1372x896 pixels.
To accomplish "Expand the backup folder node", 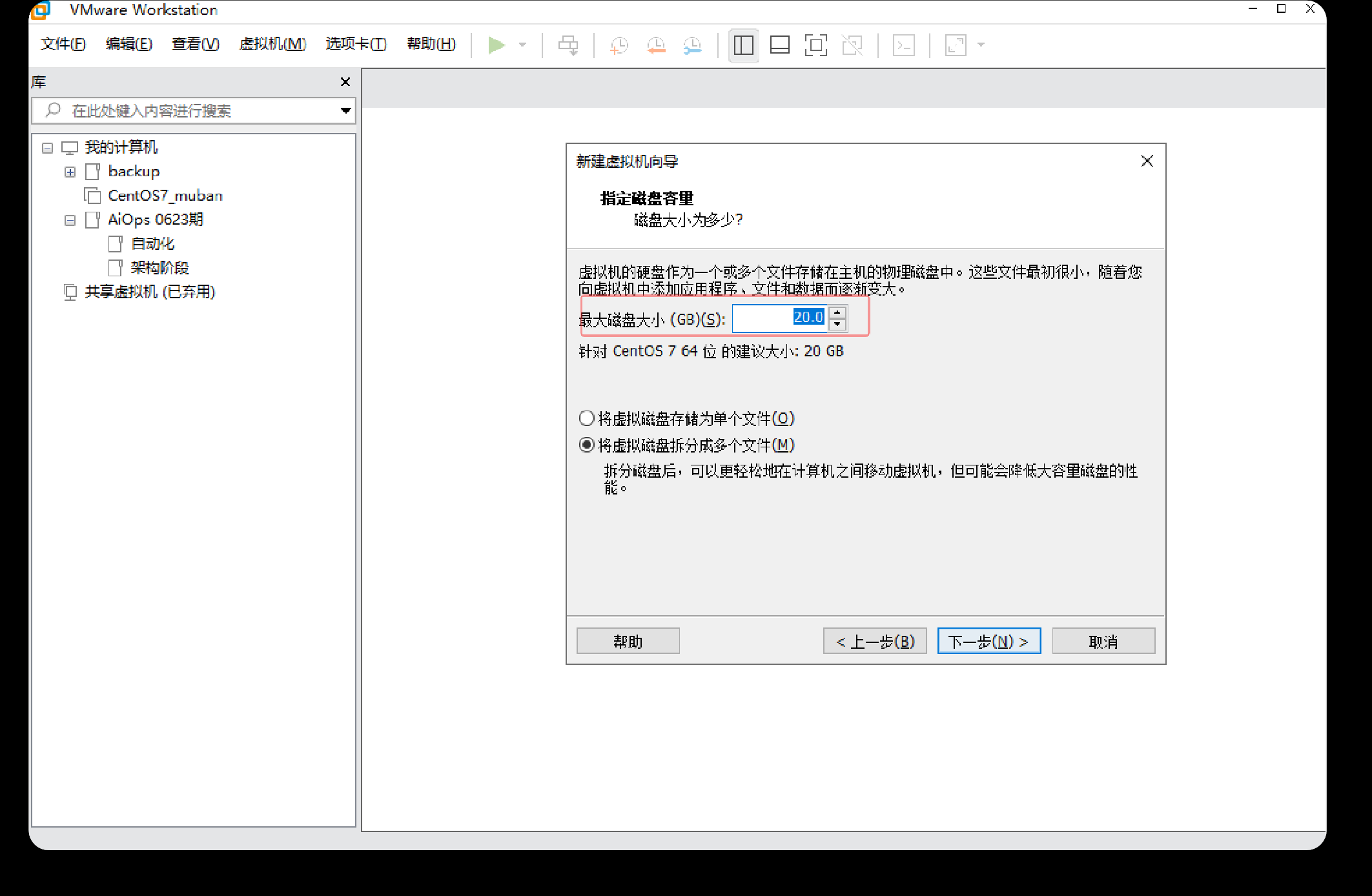I will pyautogui.click(x=70, y=172).
